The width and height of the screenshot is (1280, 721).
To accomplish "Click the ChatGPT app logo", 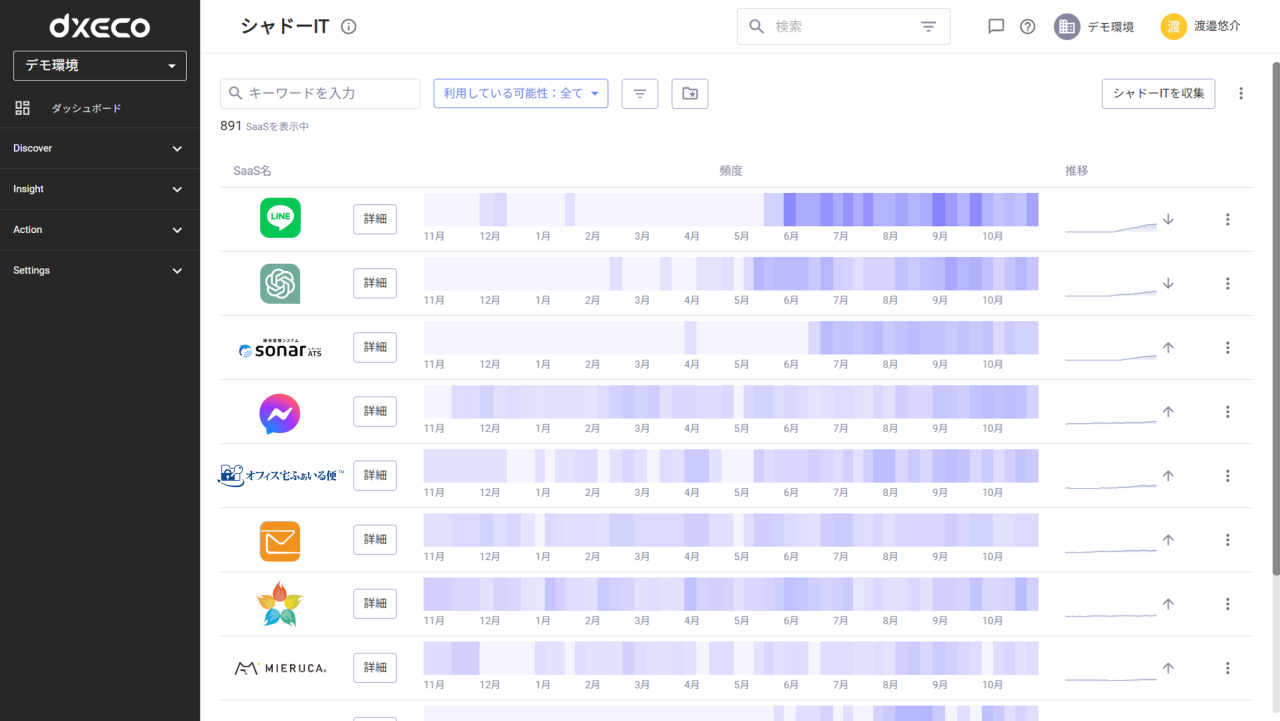I will click(x=280, y=283).
